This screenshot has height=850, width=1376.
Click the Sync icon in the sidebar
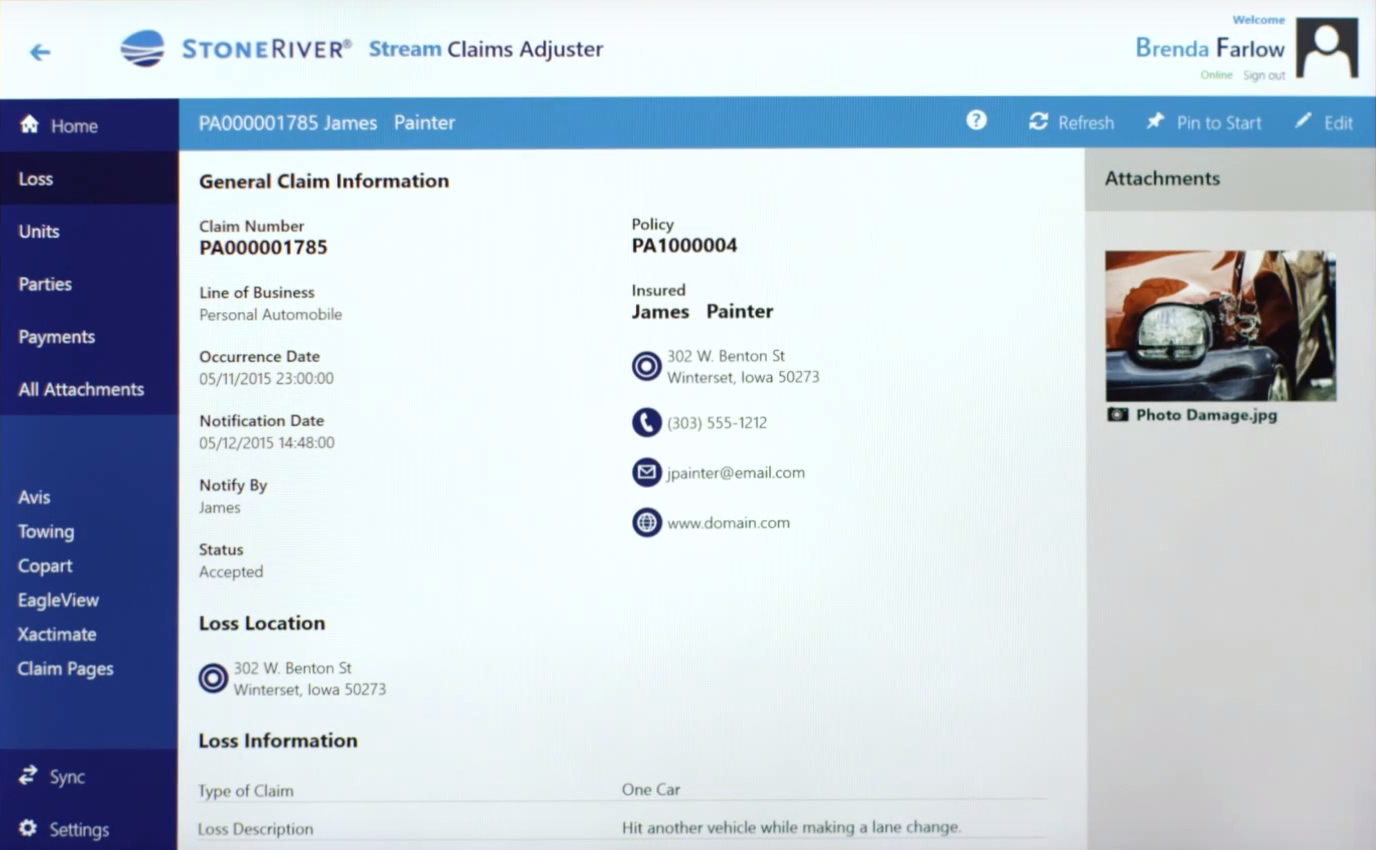click(x=26, y=775)
